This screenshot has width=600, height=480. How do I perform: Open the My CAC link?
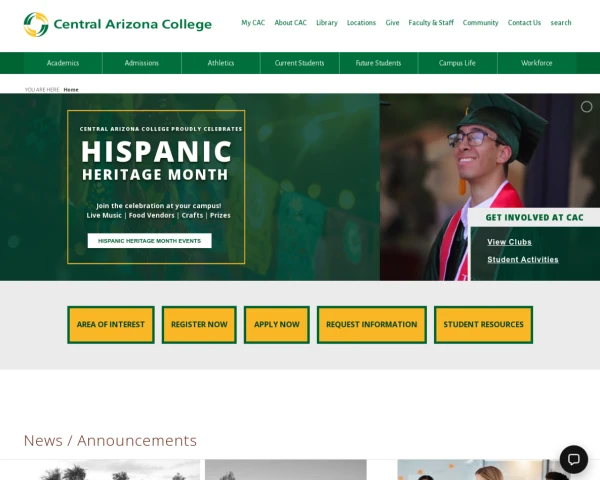[x=253, y=23]
